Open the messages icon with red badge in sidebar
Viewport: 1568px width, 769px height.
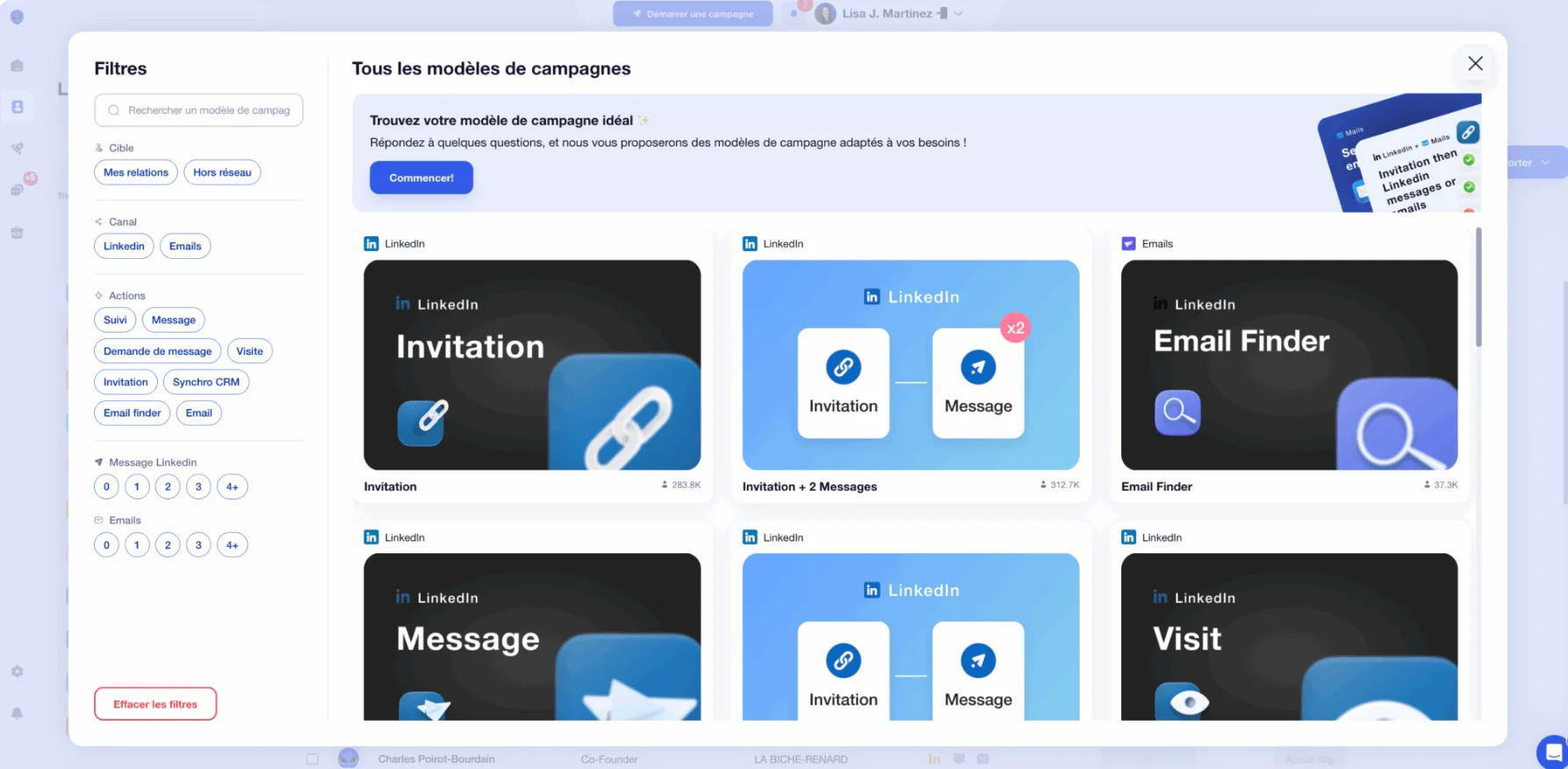pyautogui.click(x=17, y=190)
